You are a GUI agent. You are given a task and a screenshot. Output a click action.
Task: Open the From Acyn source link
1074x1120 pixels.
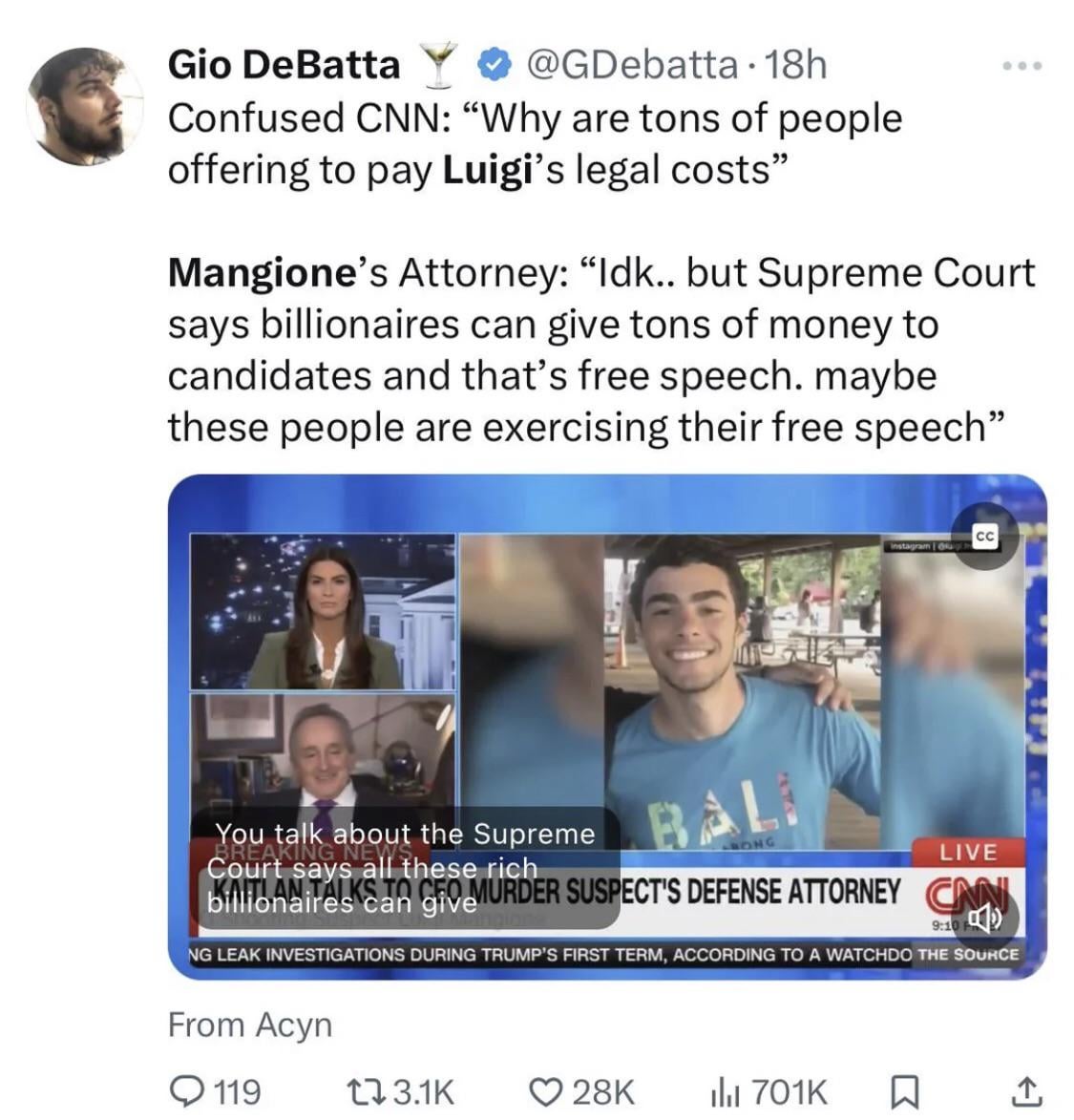(250, 1025)
